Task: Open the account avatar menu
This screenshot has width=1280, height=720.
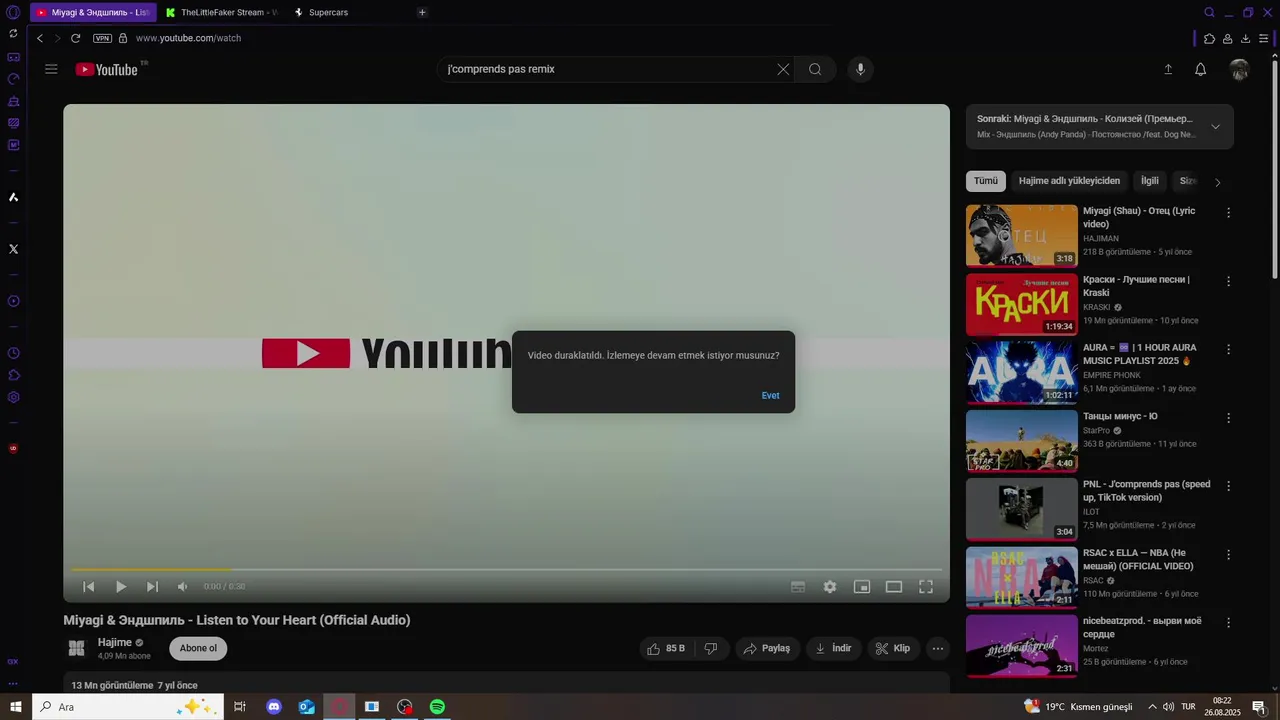Action: tap(1239, 69)
